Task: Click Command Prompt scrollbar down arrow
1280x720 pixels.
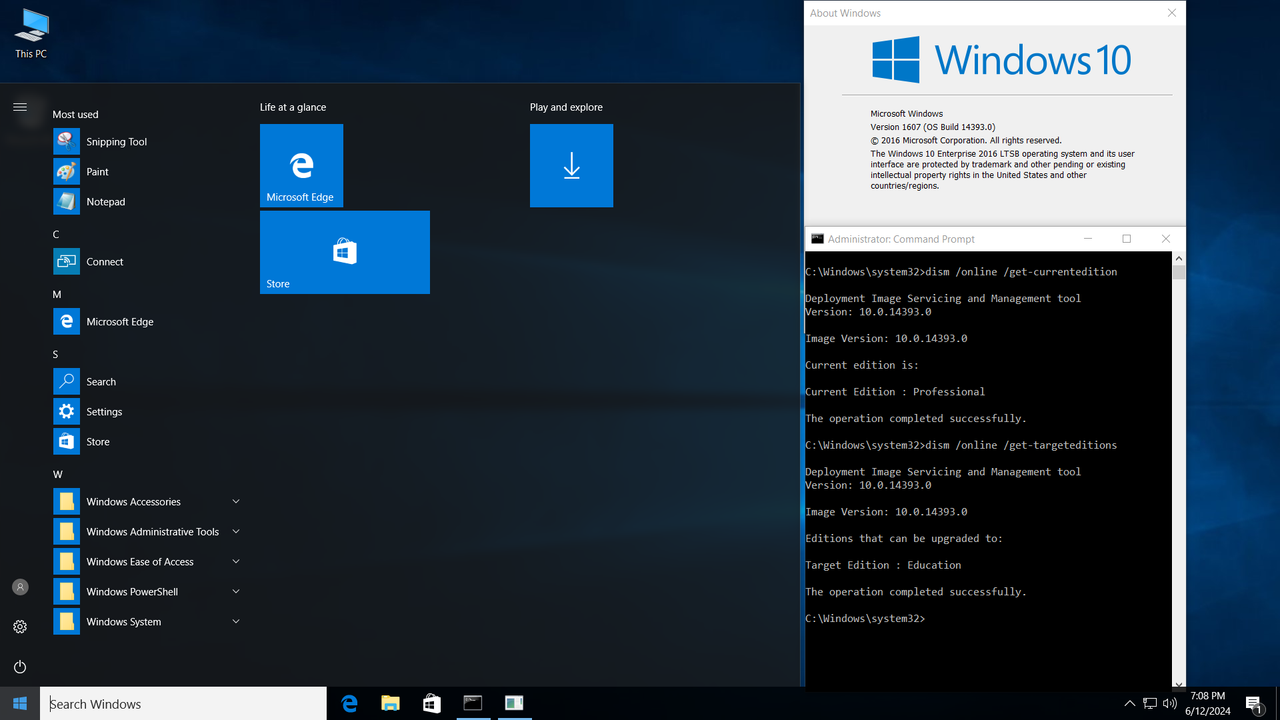Action: [x=1178, y=684]
